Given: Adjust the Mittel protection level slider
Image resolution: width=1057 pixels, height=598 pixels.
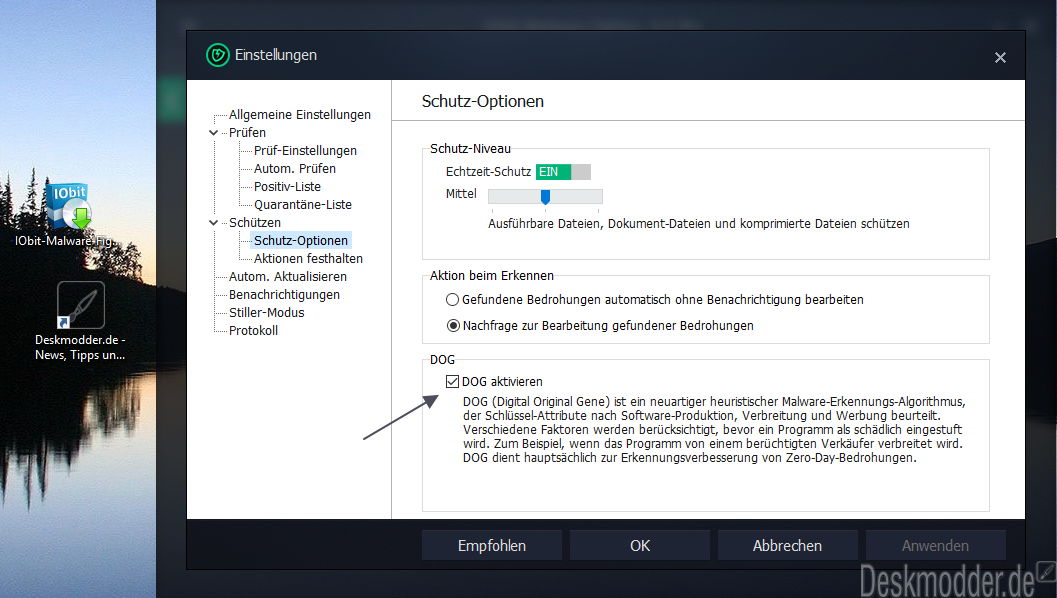Looking at the screenshot, I should click(x=545, y=196).
